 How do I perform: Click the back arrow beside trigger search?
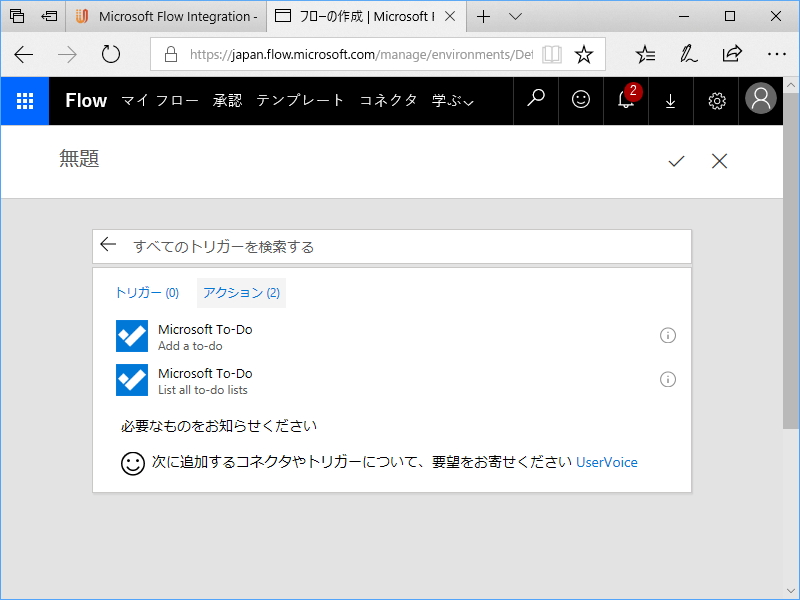pos(108,244)
